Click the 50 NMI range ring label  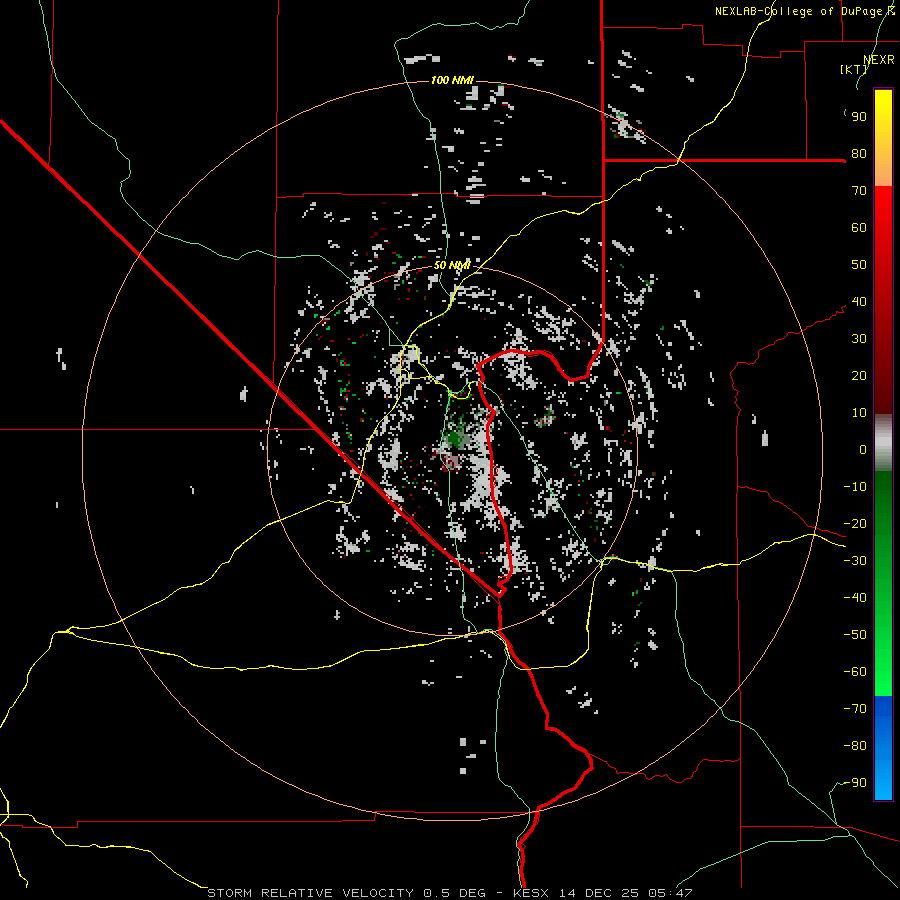452,265
